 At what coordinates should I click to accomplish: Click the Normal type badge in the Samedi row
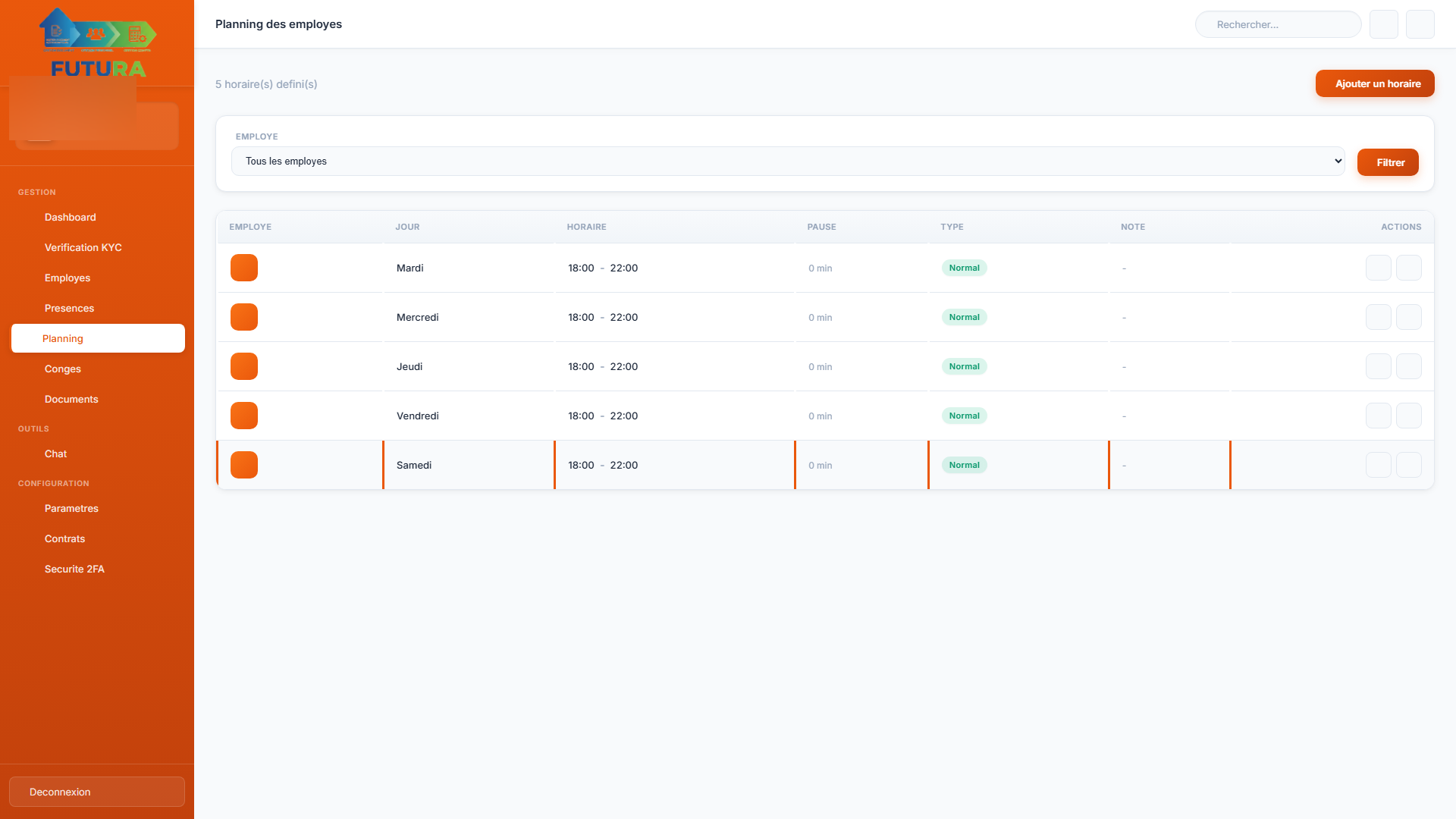964,465
